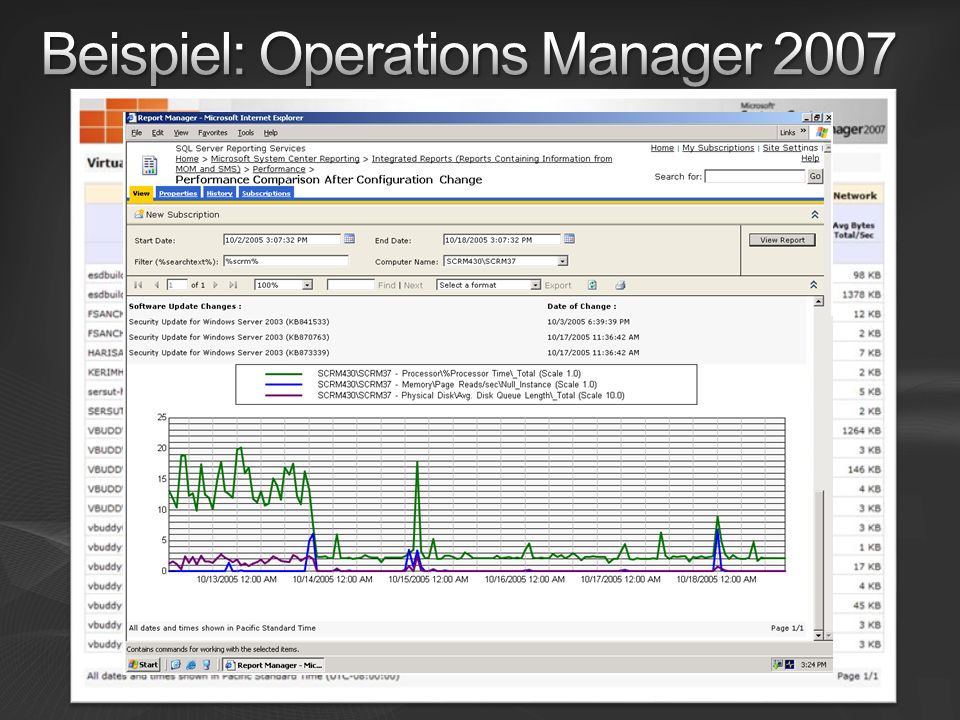The height and width of the screenshot is (720, 960).
Task: Open the File menu
Action: pyautogui.click(x=137, y=133)
